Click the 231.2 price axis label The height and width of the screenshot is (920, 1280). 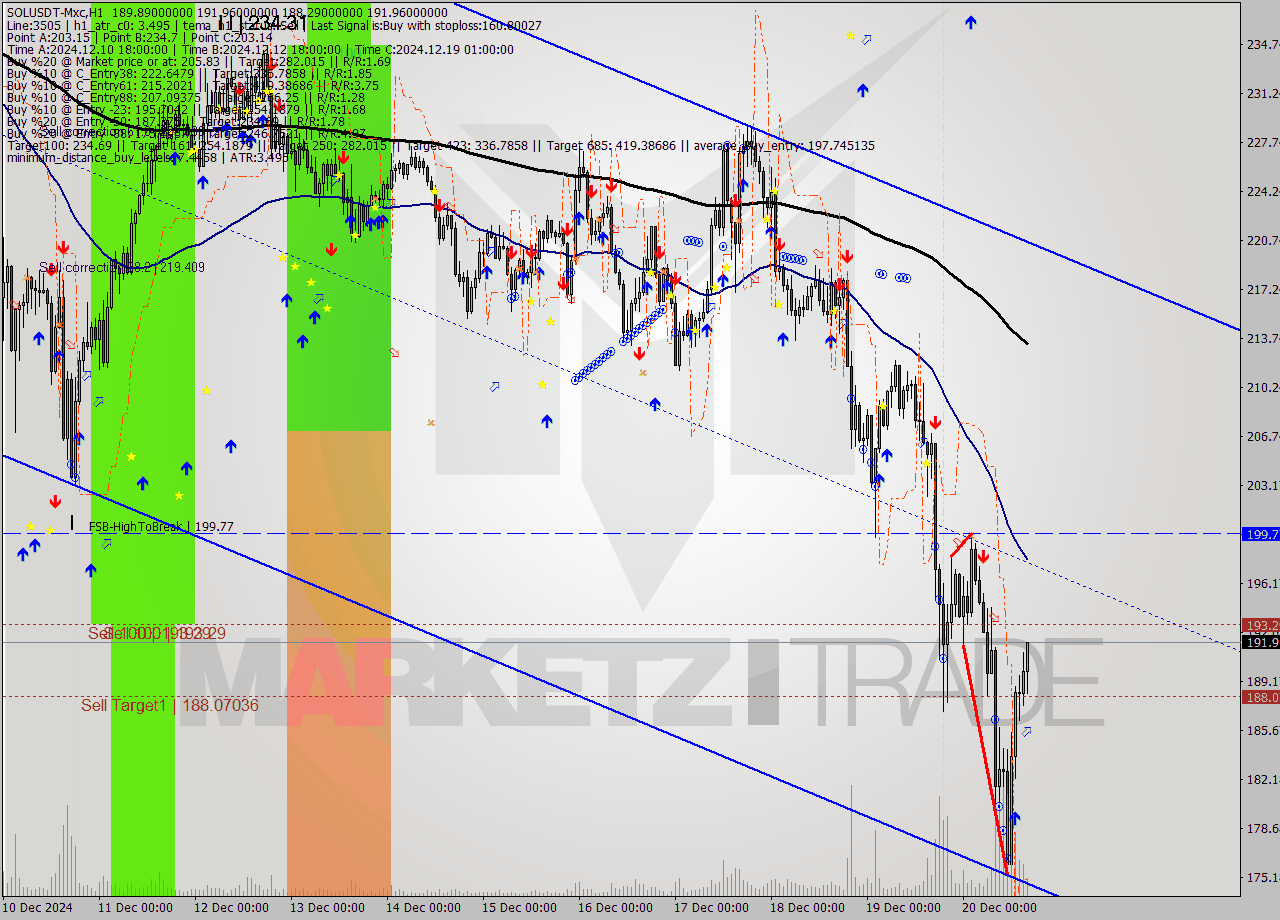[x=1262, y=93]
